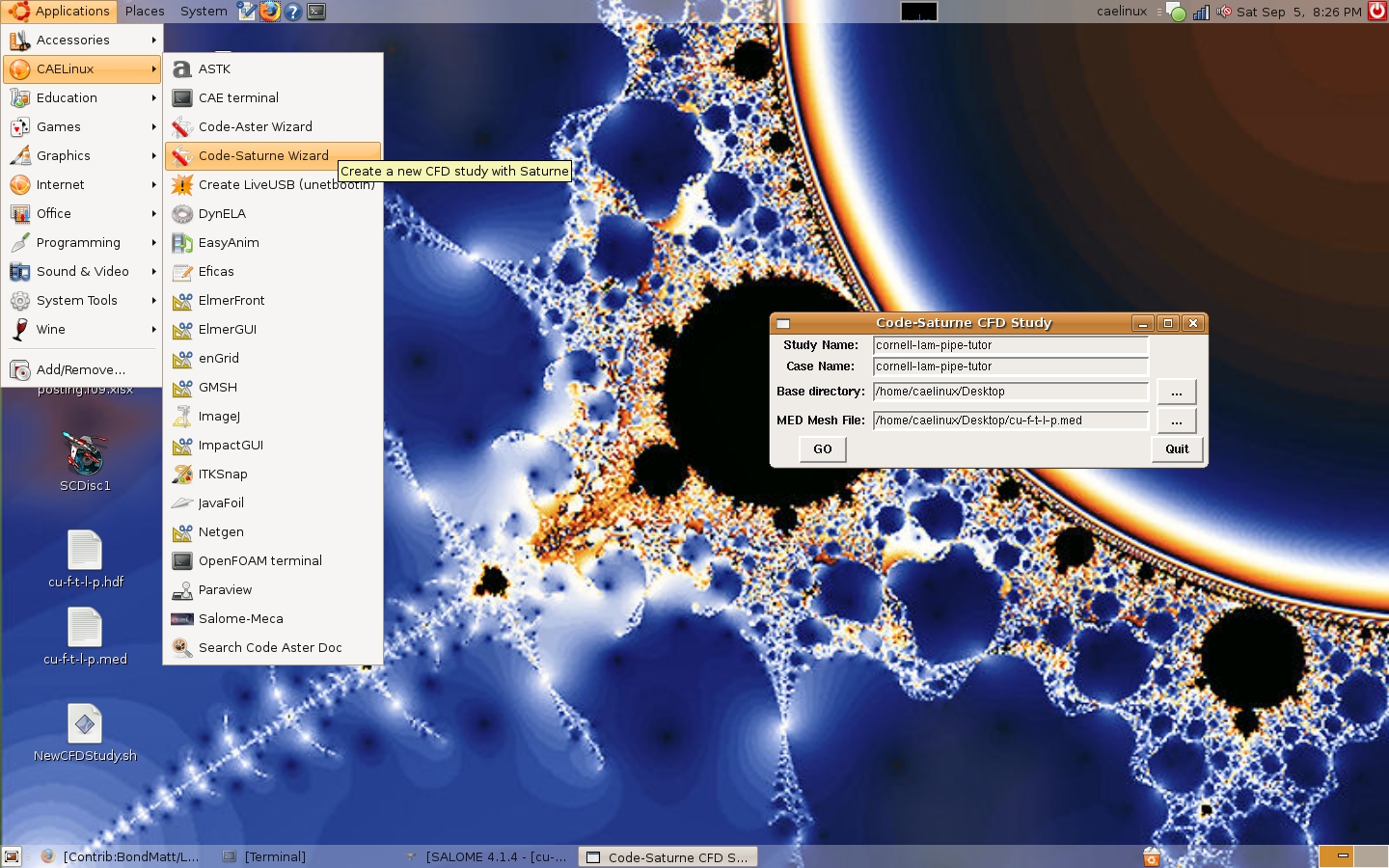Open Applications menu in top panel
Viewport: 1389px width, 868px height.
[59, 12]
